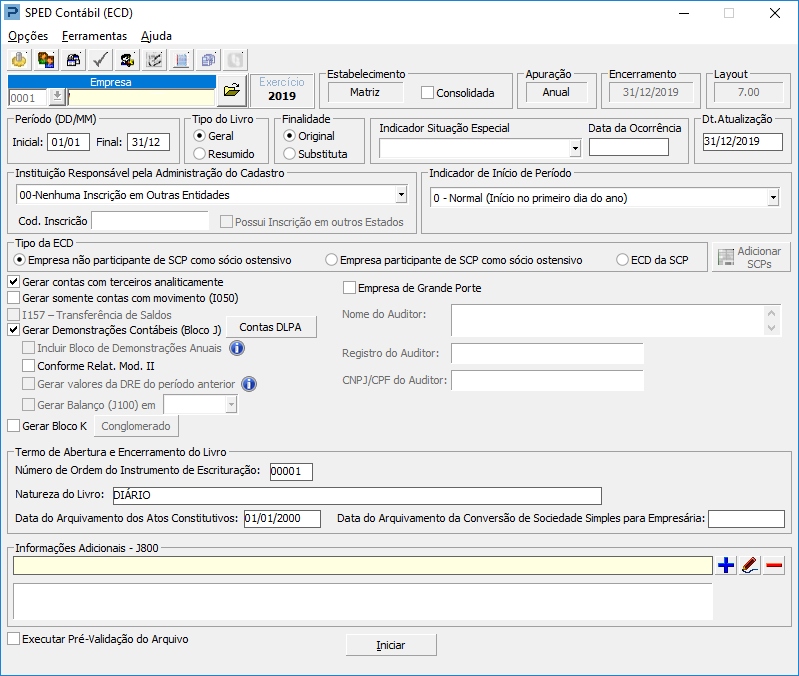Click the open folder icon beside Empresa
The image size is (799, 676).
coord(232,90)
